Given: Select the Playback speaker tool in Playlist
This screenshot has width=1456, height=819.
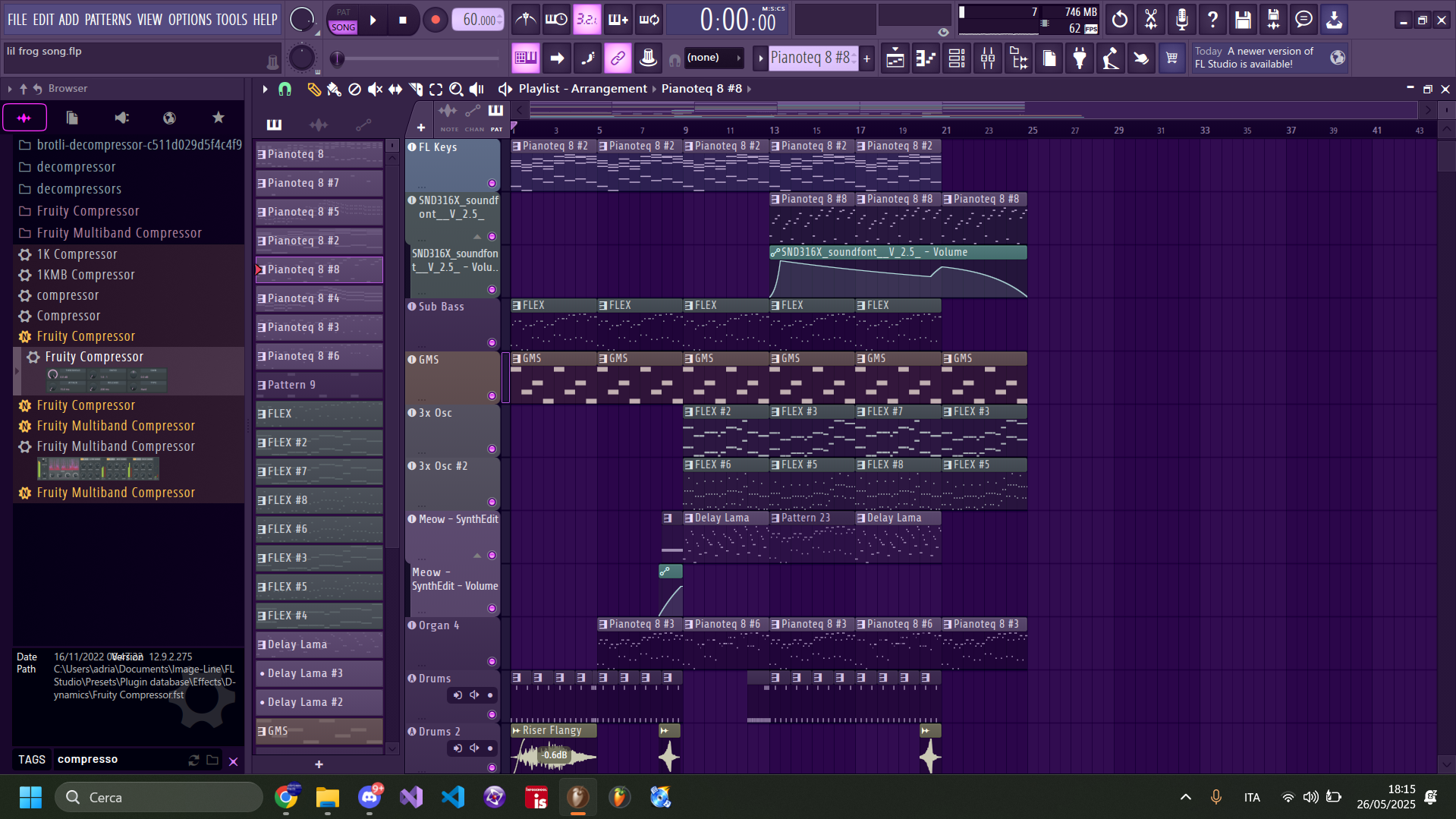Looking at the screenshot, I should pos(476,90).
